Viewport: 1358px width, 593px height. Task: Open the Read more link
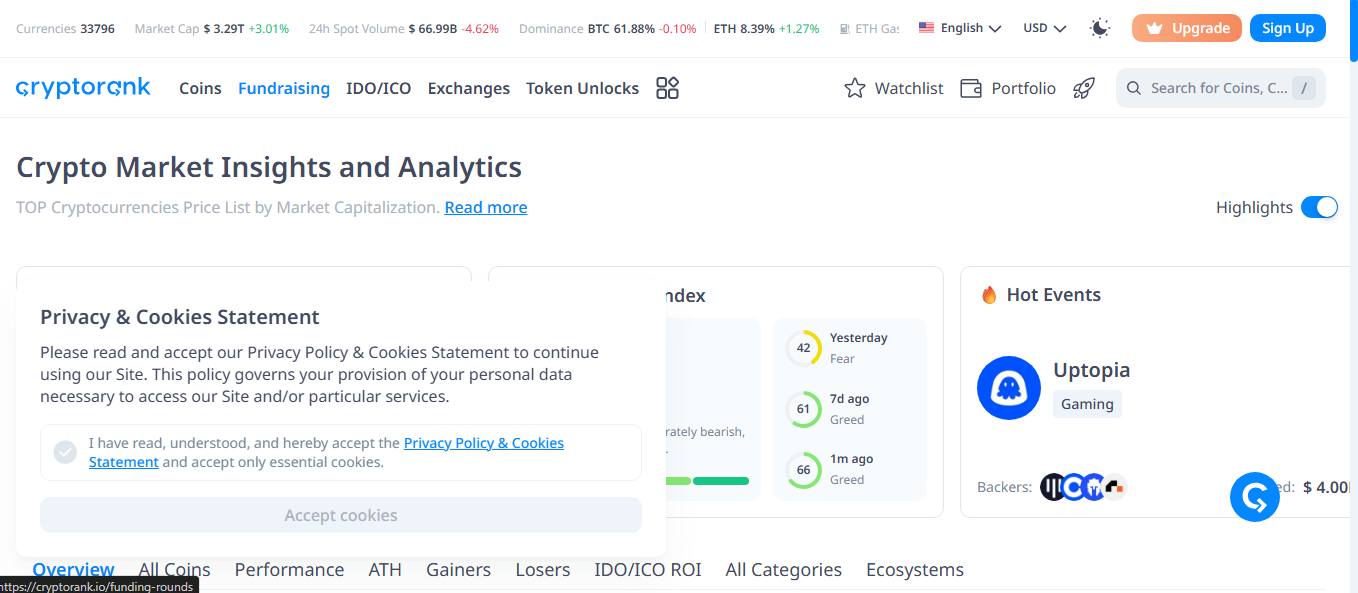486,207
